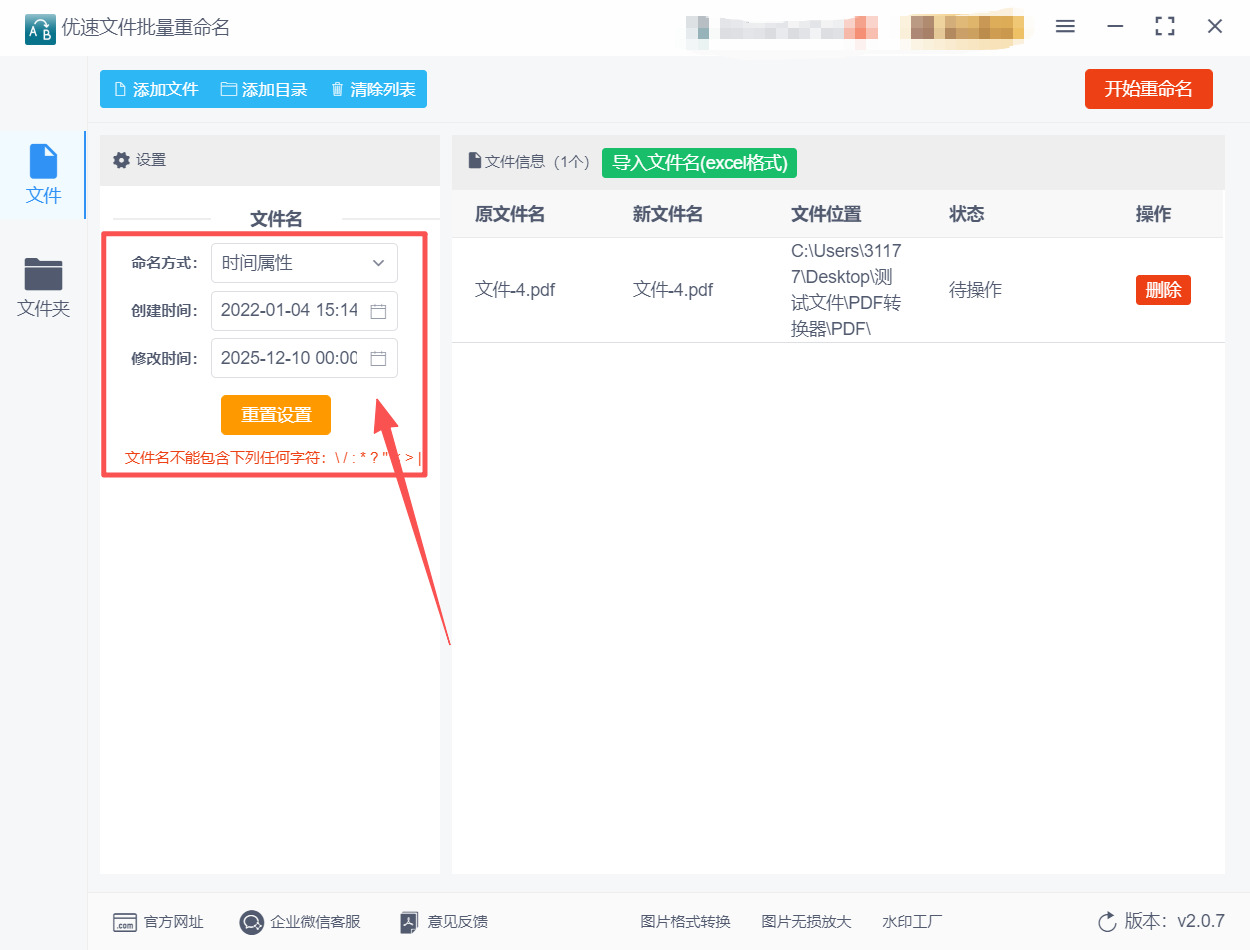The image size is (1250, 950).
Task: Click the 意见反馈 feedback icon
Action: click(x=409, y=922)
